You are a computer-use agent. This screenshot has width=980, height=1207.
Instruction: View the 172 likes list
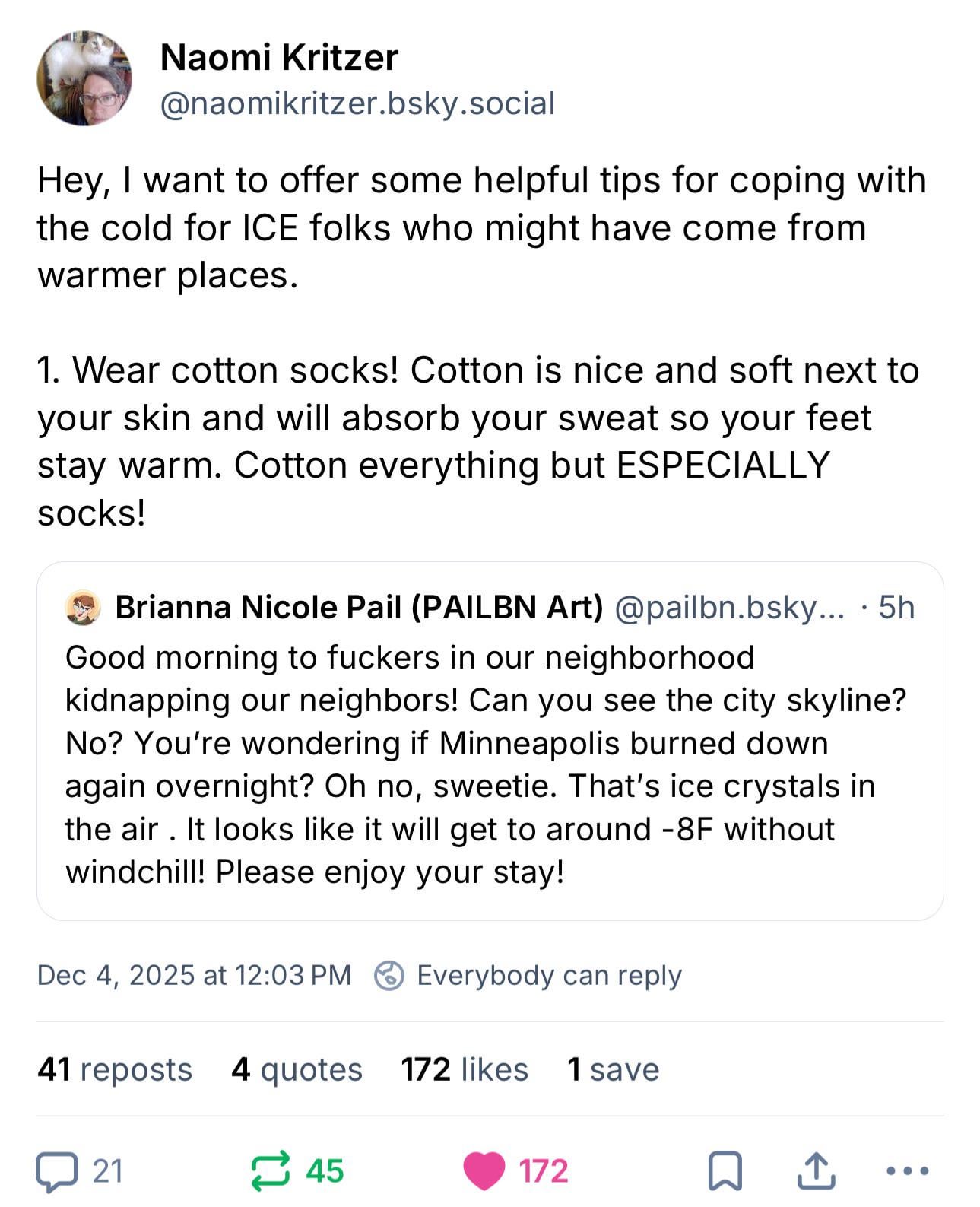point(465,1069)
